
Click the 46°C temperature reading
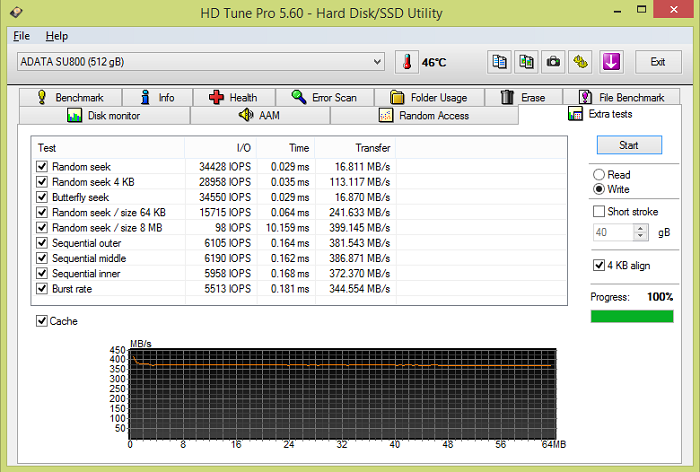point(434,62)
